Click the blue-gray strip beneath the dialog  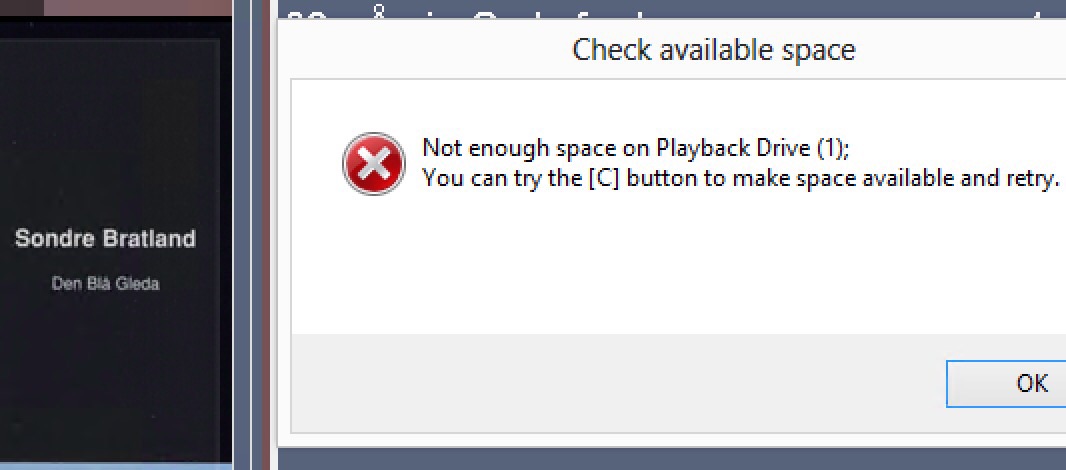pyautogui.click(x=672, y=459)
